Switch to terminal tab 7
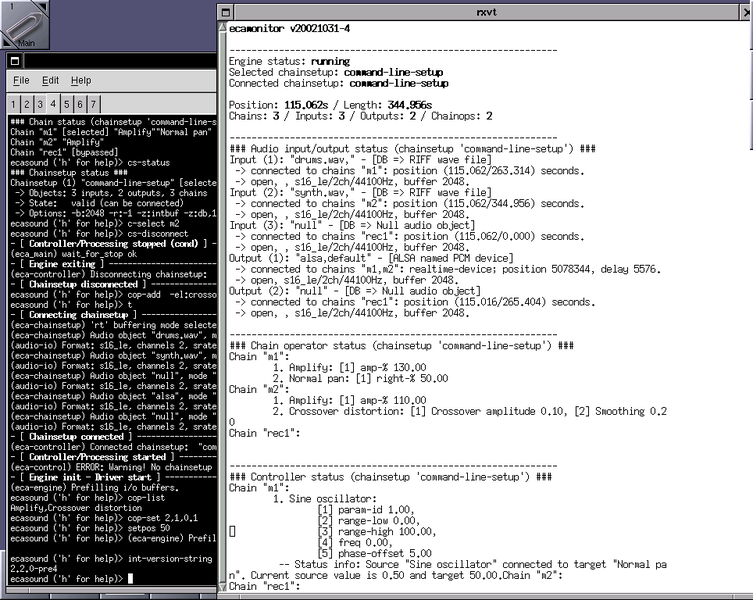This screenshot has height=600, width=753. click(x=93, y=104)
